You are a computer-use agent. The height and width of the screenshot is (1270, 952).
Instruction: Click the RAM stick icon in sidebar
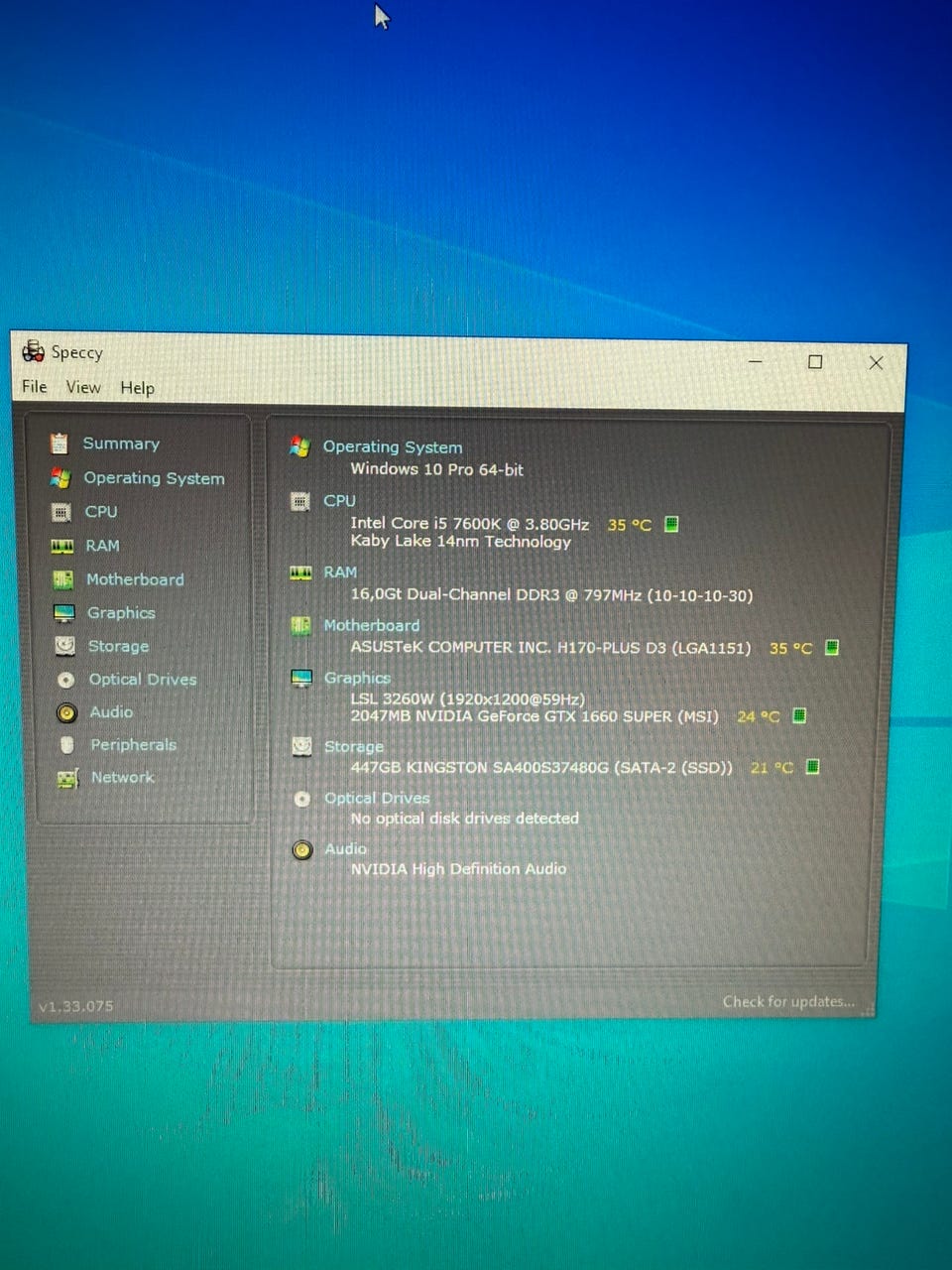click(62, 546)
